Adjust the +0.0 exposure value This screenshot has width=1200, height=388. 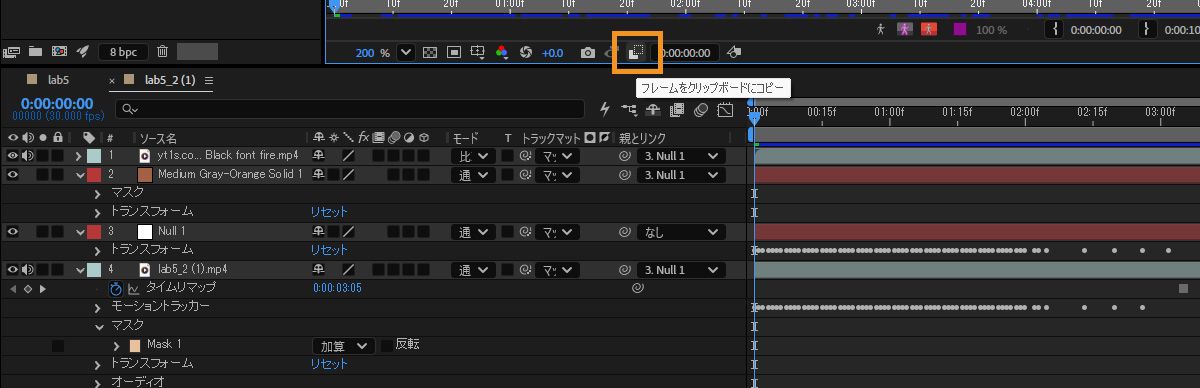click(x=552, y=52)
